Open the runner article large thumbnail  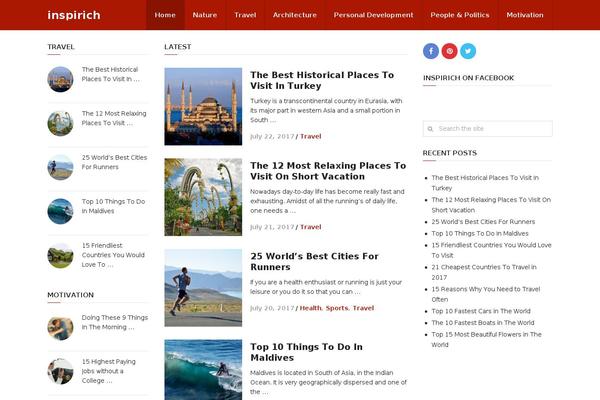pos(203,288)
